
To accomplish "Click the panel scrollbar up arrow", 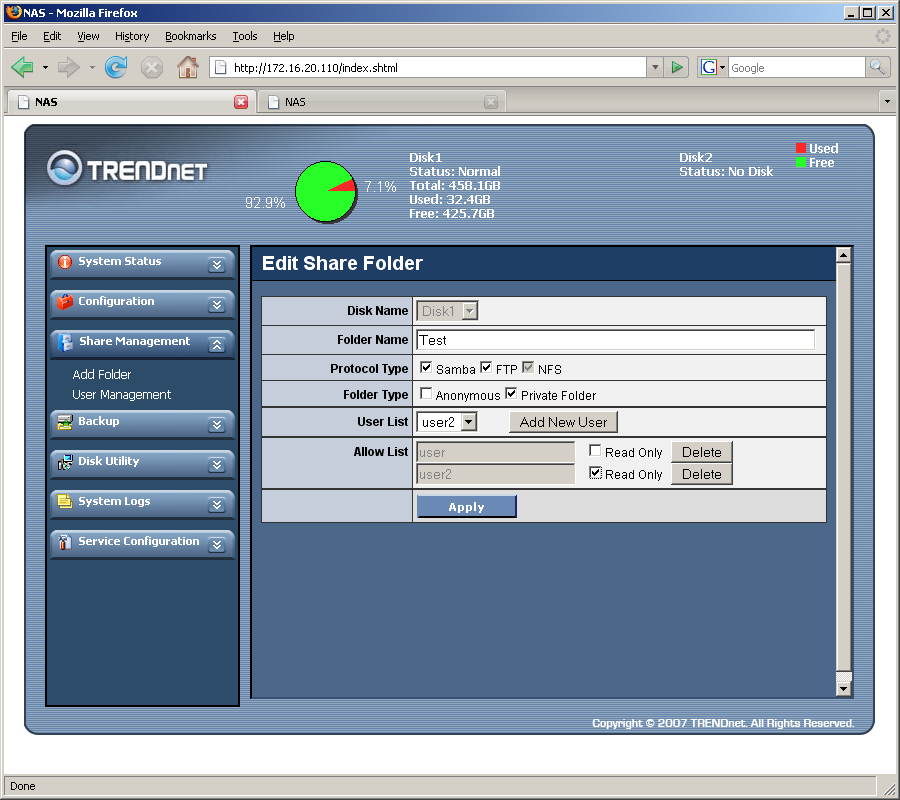I will 843,255.
